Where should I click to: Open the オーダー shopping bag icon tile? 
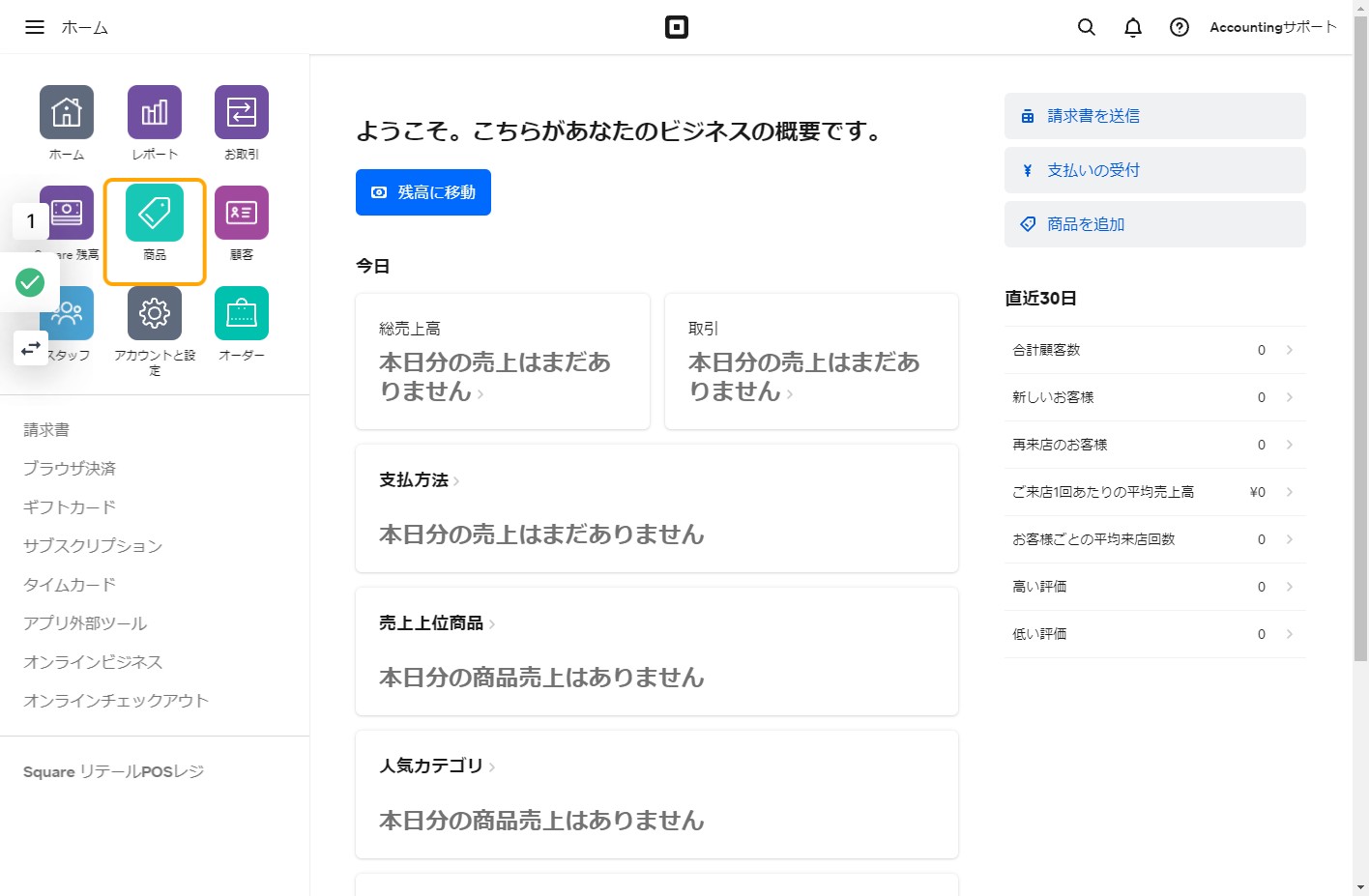(x=242, y=313)
